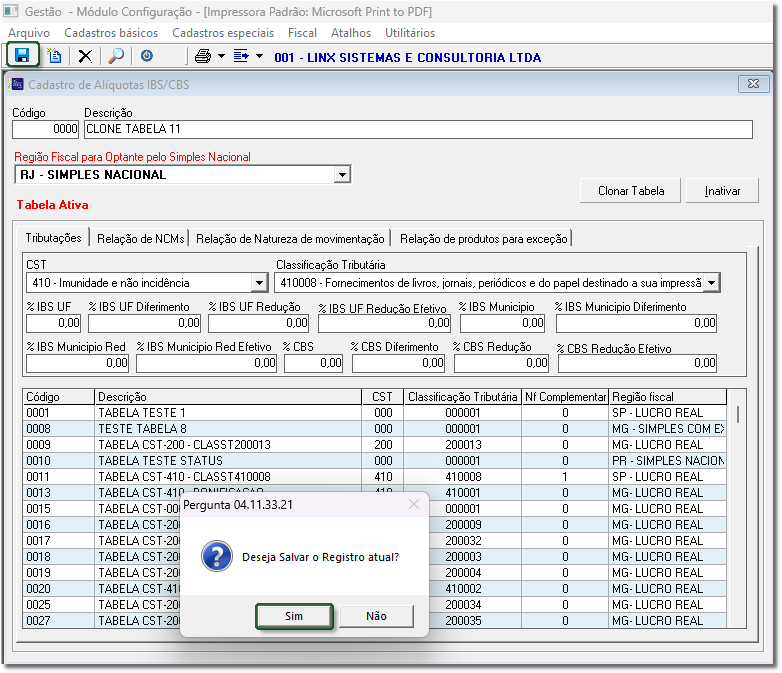Click the export list toolbar icon
Image resolution: width=782 pixels, height=673 pixels.
(241, 56)
